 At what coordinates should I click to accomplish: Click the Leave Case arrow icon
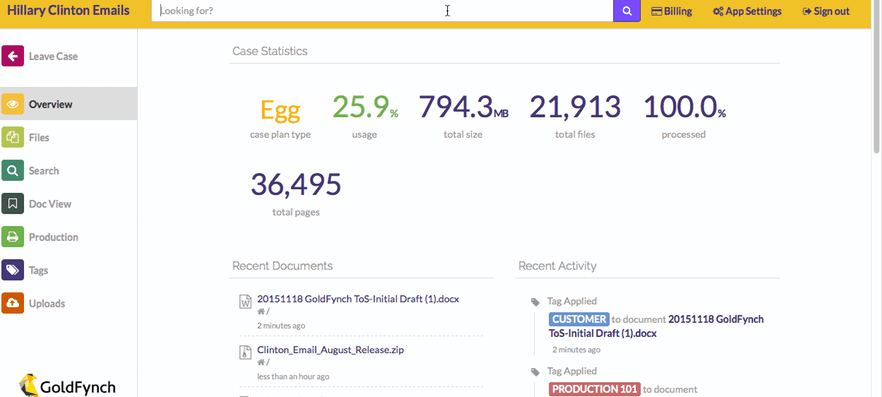(12, 56)
